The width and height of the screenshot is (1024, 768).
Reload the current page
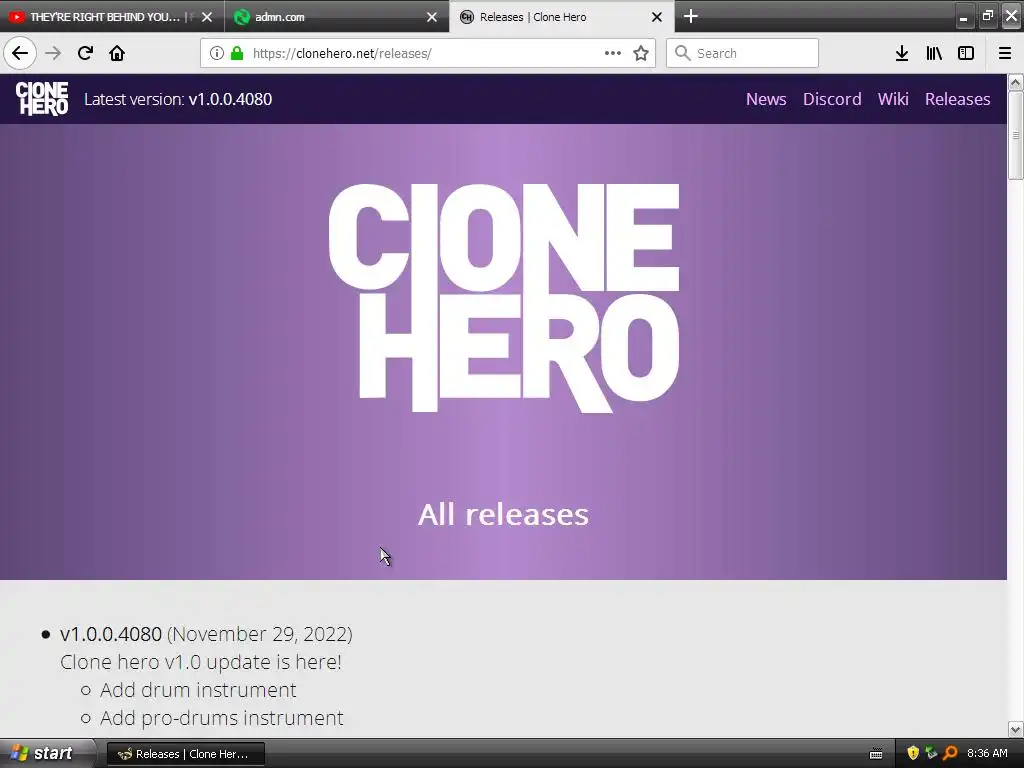[85, 53]
